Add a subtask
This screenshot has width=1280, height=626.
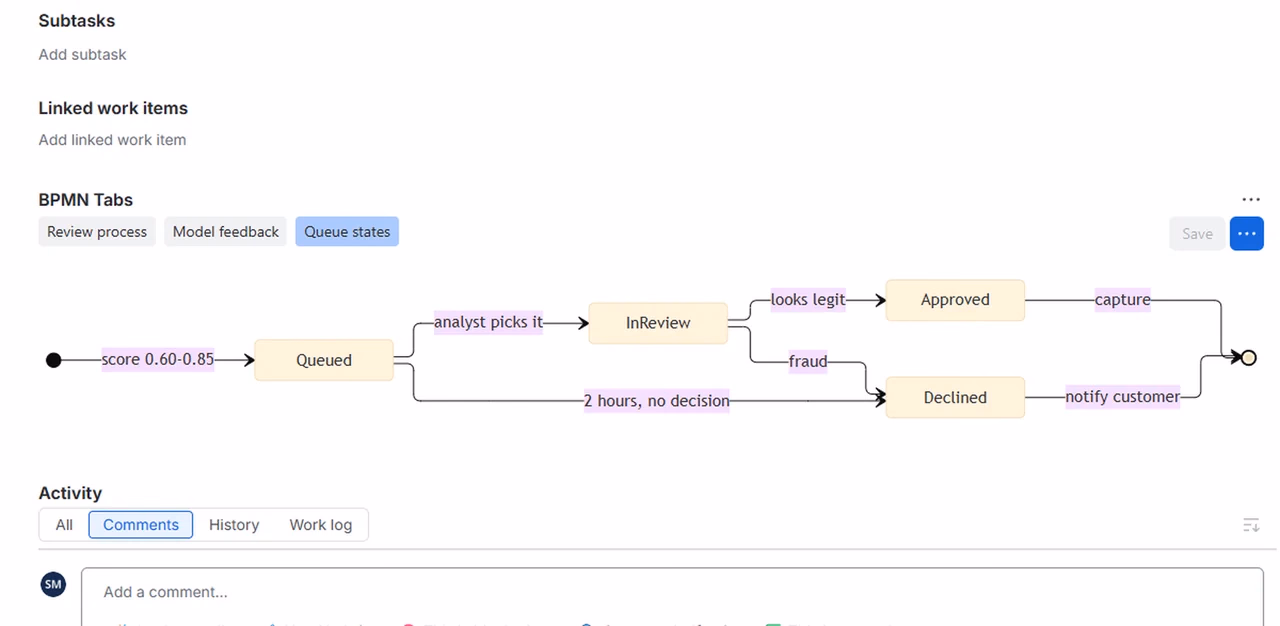pyautogui.click(x=82, y=55)
